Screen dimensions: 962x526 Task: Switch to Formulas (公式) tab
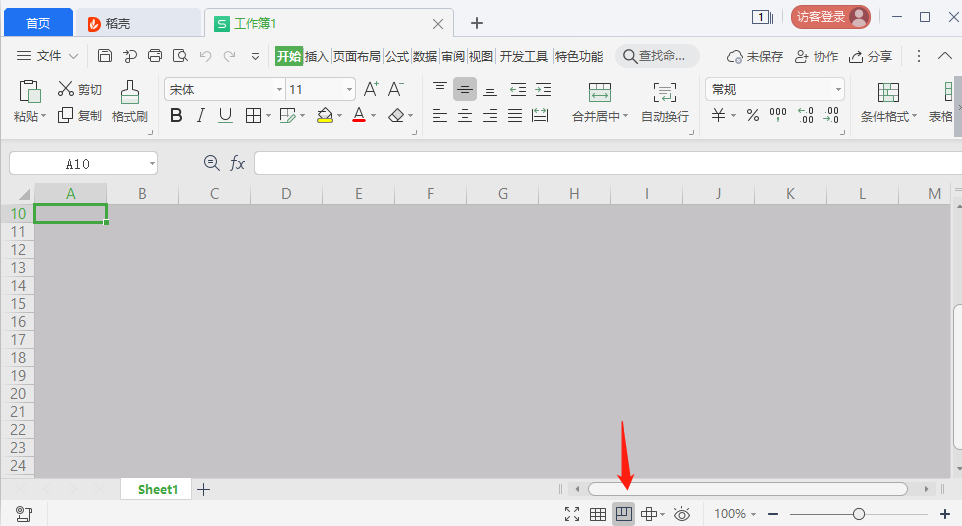(x=397, y=56)
